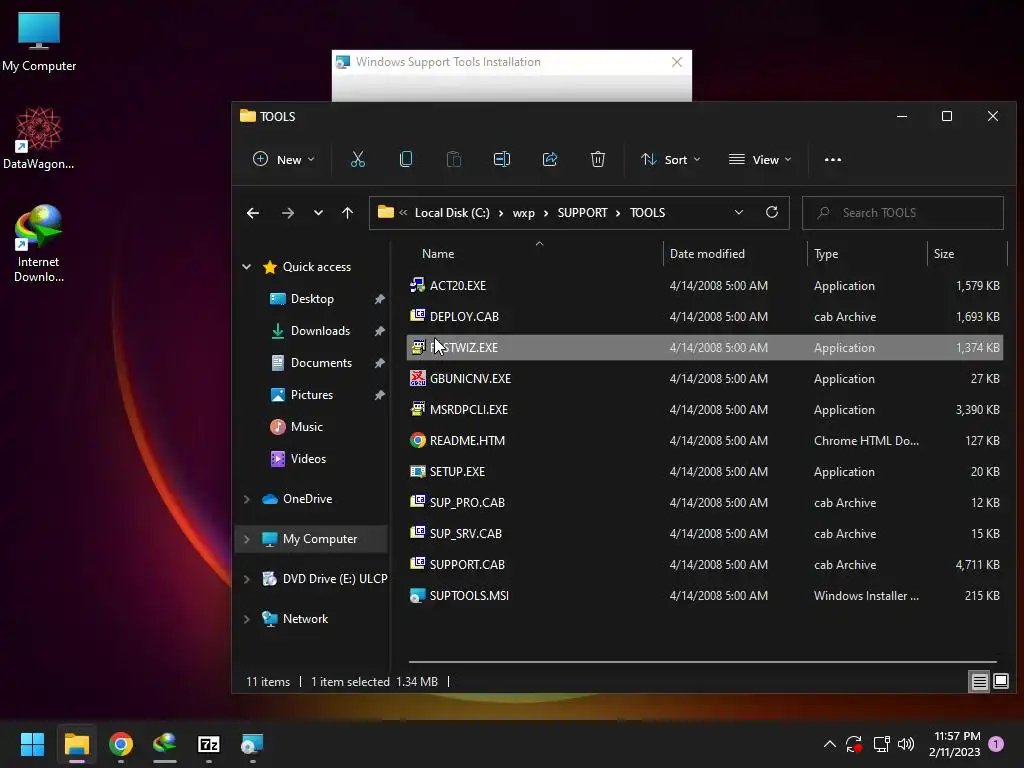This screenshot has height=768, width=1024.
Task: Expand the DVD Drive (E:) node
Action: click(247, 579)
